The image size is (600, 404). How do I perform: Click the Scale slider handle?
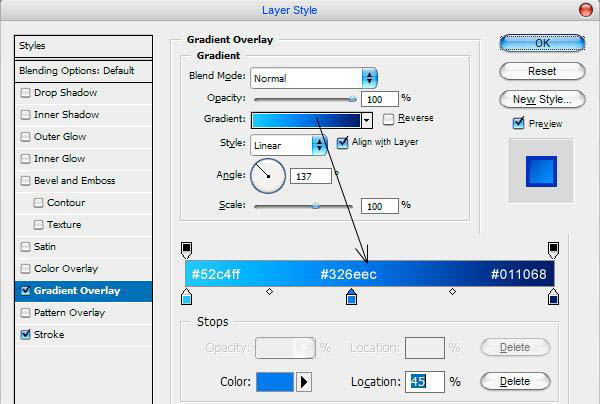pyautogui.click(x=315, y=206)
